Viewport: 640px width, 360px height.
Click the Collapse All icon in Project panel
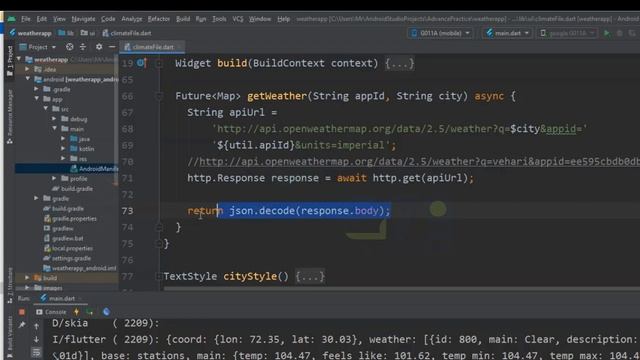coord(83,47)
